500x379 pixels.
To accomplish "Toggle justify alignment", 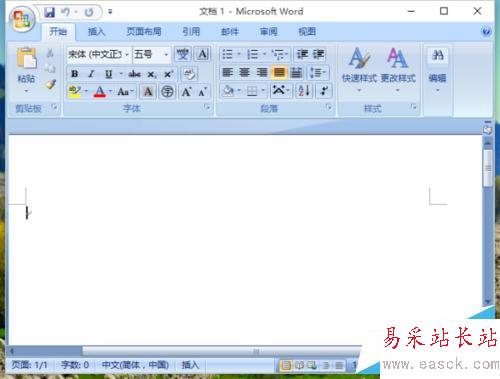I will tap(279, 72).
